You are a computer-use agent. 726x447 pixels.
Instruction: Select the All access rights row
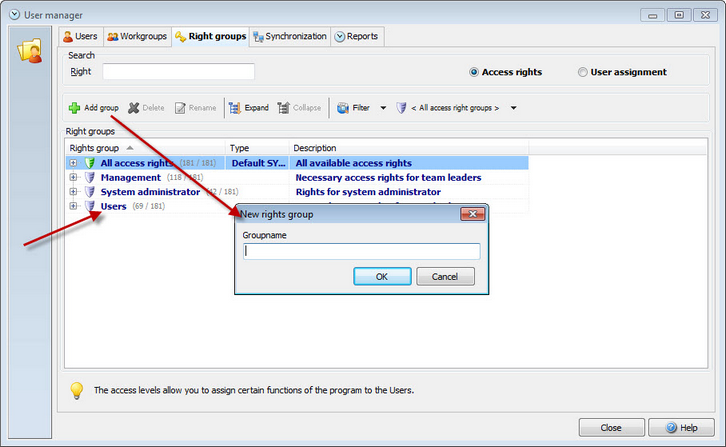pos(297,163)
